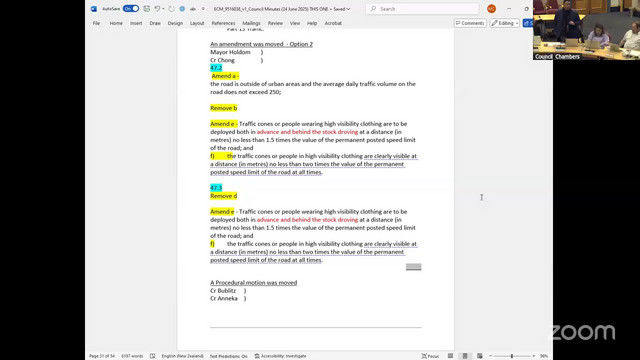Toggle the AutoSave switch
This screenshot has width=640, height=360.
point(131,9)
